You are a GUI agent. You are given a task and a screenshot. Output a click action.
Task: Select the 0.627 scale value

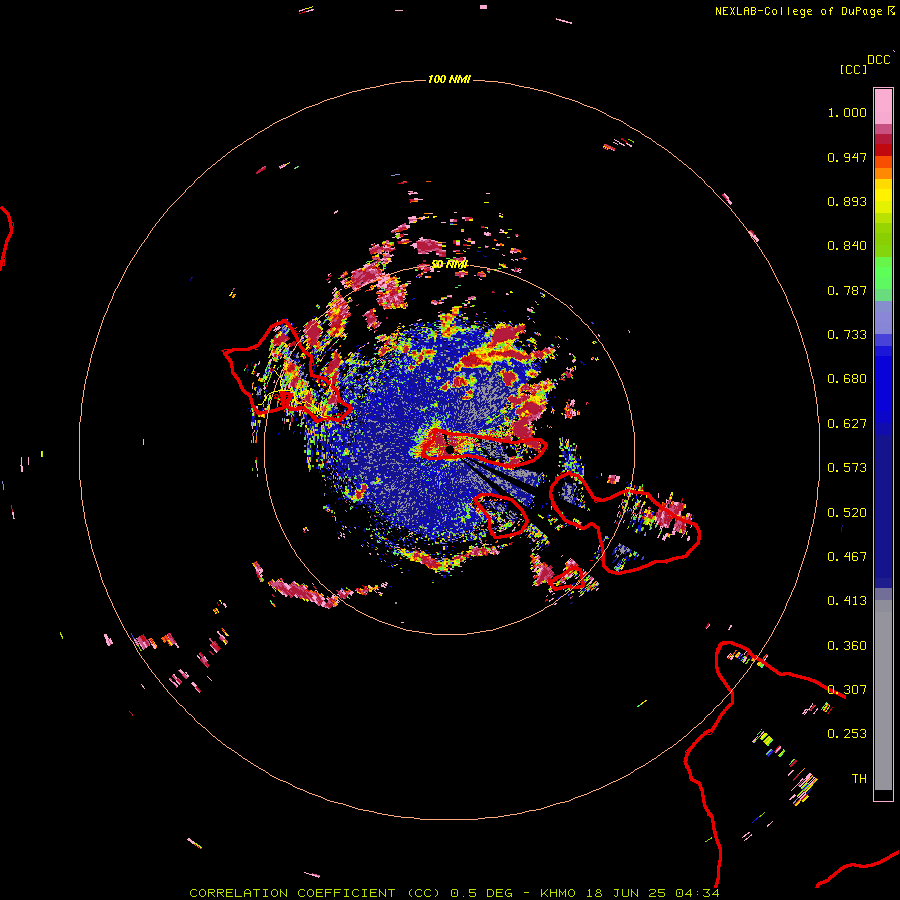pyautogui.click(x=847, y=424)
